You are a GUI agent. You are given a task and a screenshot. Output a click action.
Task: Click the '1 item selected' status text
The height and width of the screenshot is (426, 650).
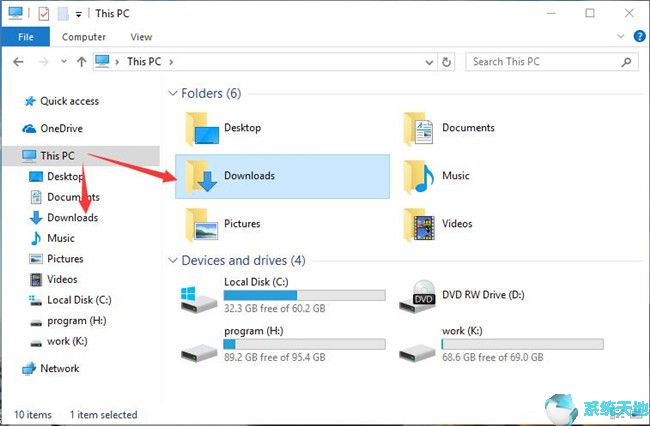tap(103, 415)
